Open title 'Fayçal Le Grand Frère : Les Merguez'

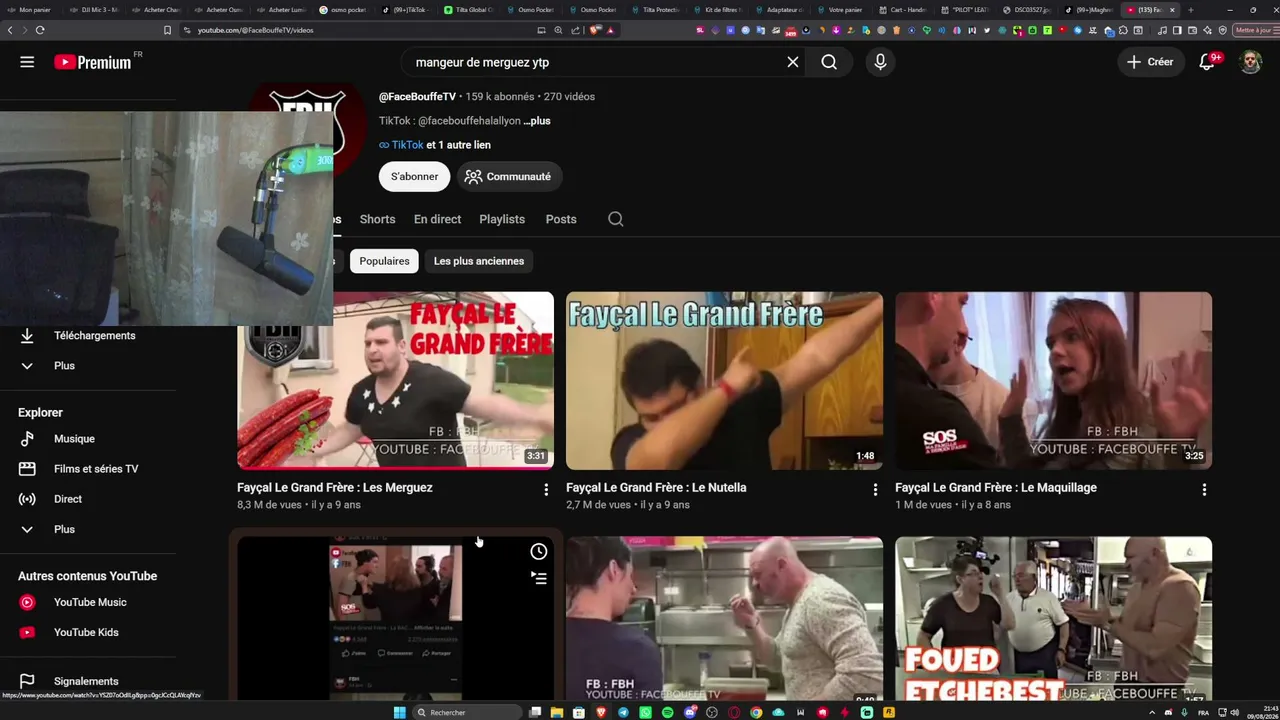tap(335, 488)
